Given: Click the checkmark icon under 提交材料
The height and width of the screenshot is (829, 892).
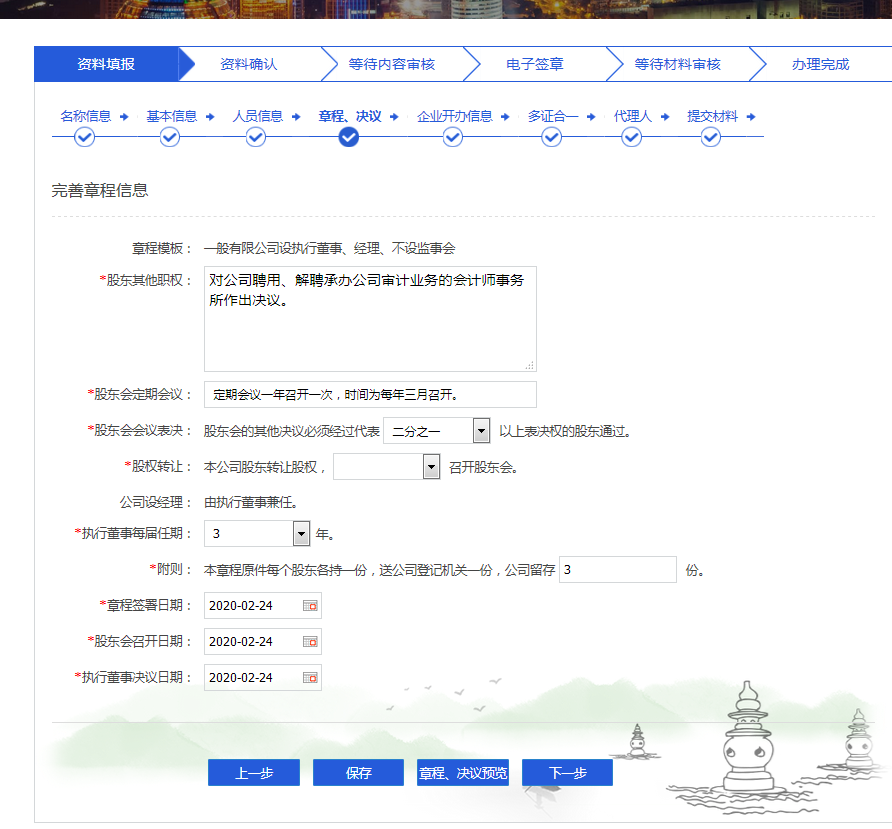Looking at the screenshot, I should pyautogui.click(x=710, y=137).
